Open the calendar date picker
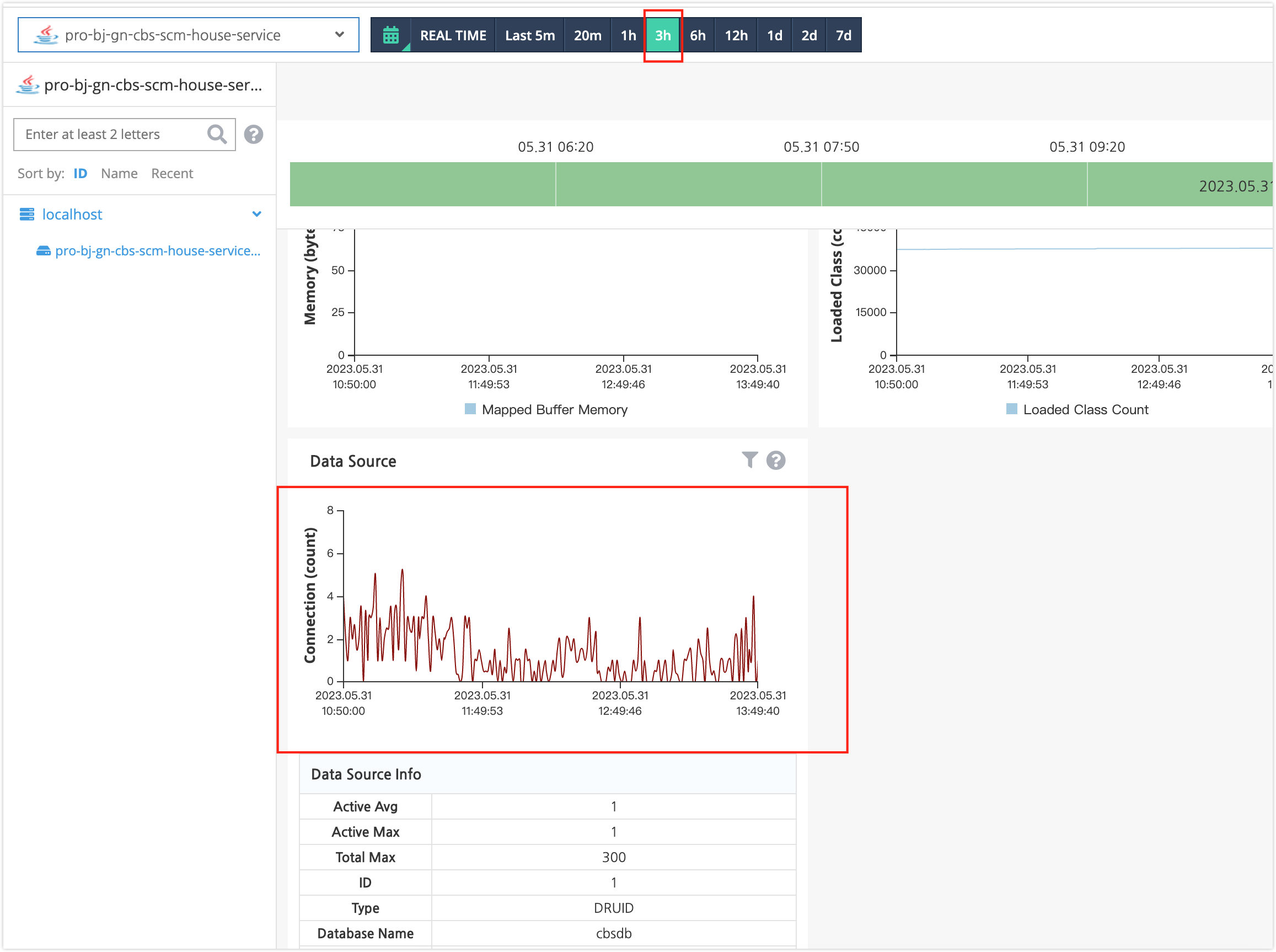 pos(390,35)
